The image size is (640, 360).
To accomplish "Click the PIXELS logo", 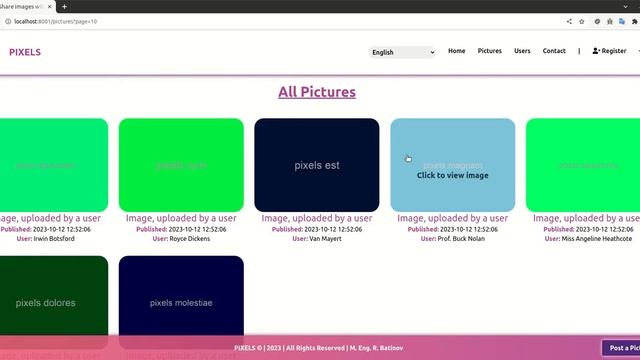I will [25, 52].
